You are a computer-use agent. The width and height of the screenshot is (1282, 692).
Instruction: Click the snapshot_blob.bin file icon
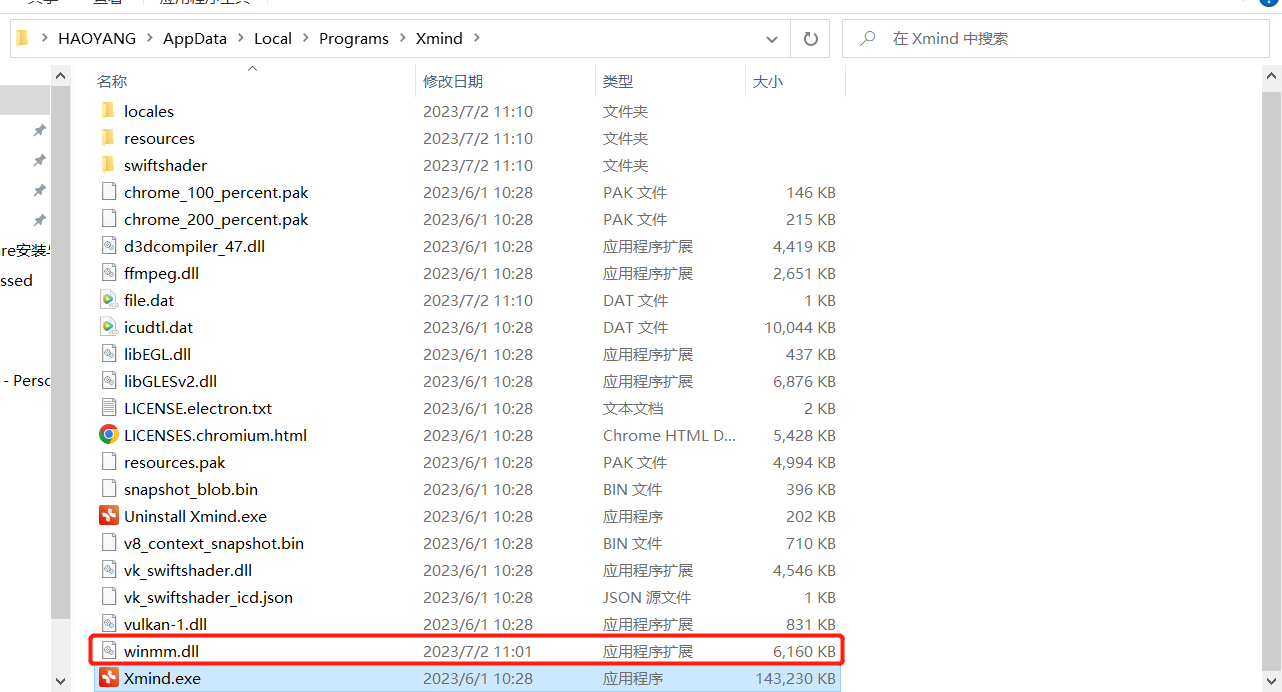108,489
